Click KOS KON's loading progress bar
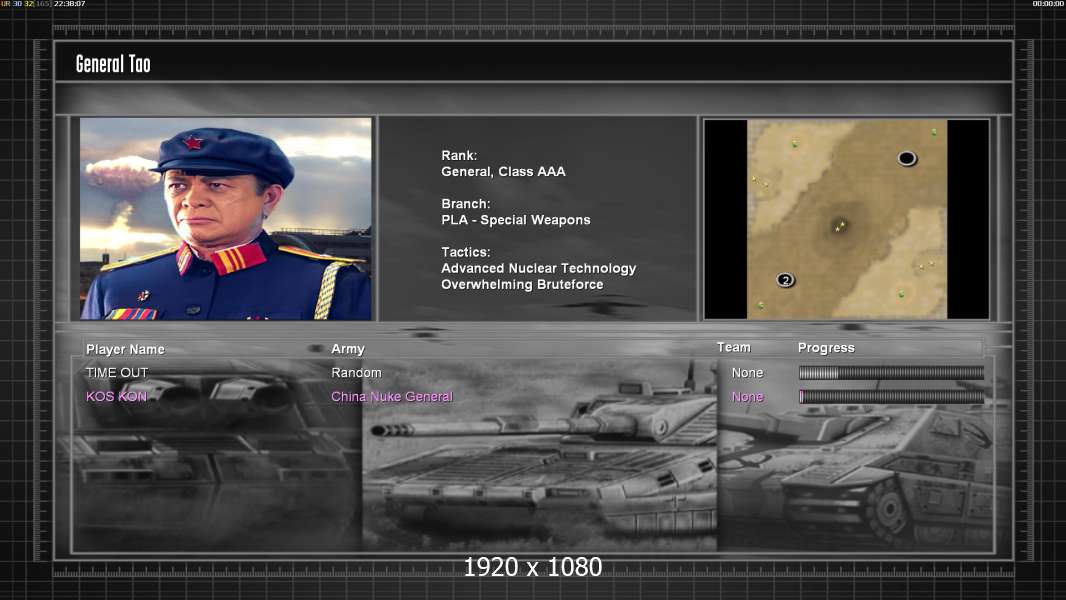Image resolution: width=1066 pixels, height=600 pixels. coord(891,396)
